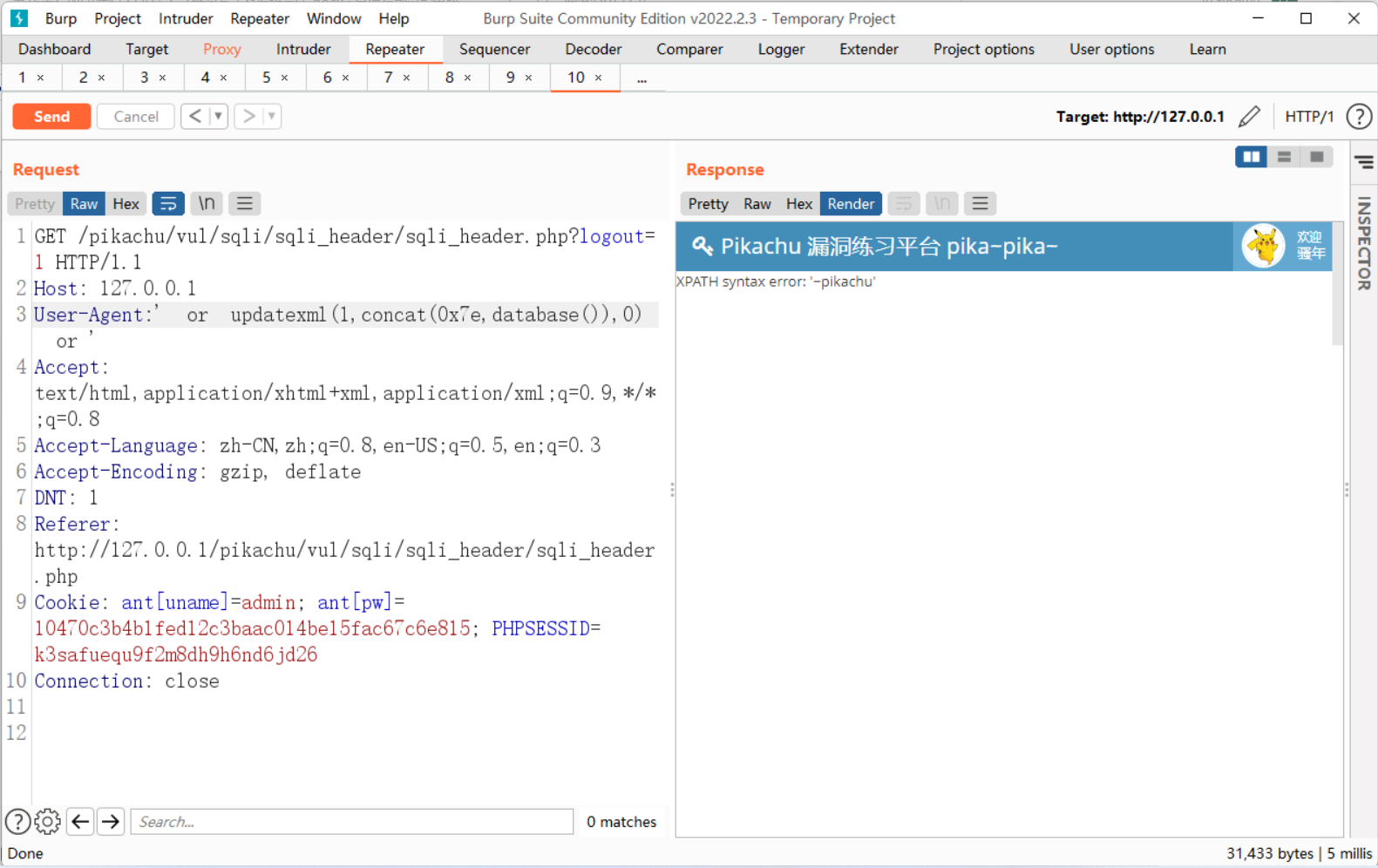The image size is (1378, 868).
Task: Open the Help menu
Action: pyautogui.click(x=394, y=18)
